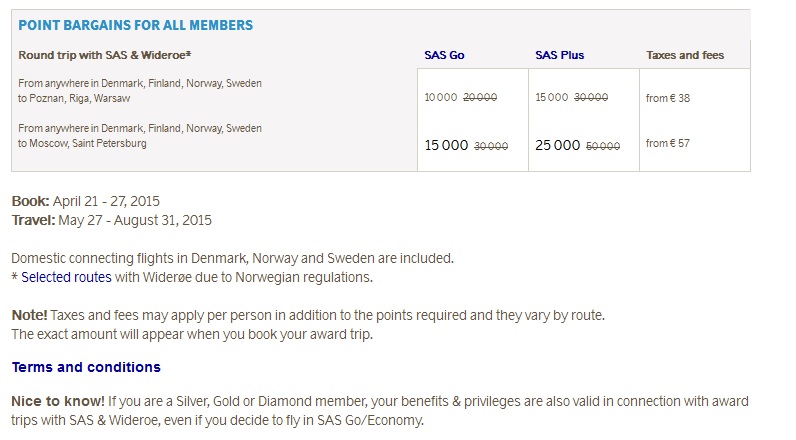Click the Book: April 21 - 27 text

coord(85,201)
